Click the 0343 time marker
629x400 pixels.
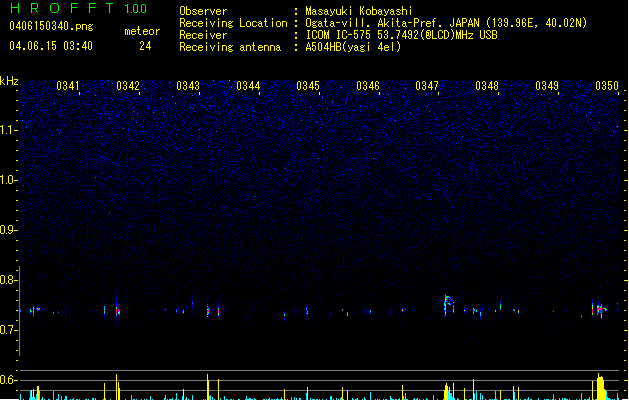pos(188,86)
